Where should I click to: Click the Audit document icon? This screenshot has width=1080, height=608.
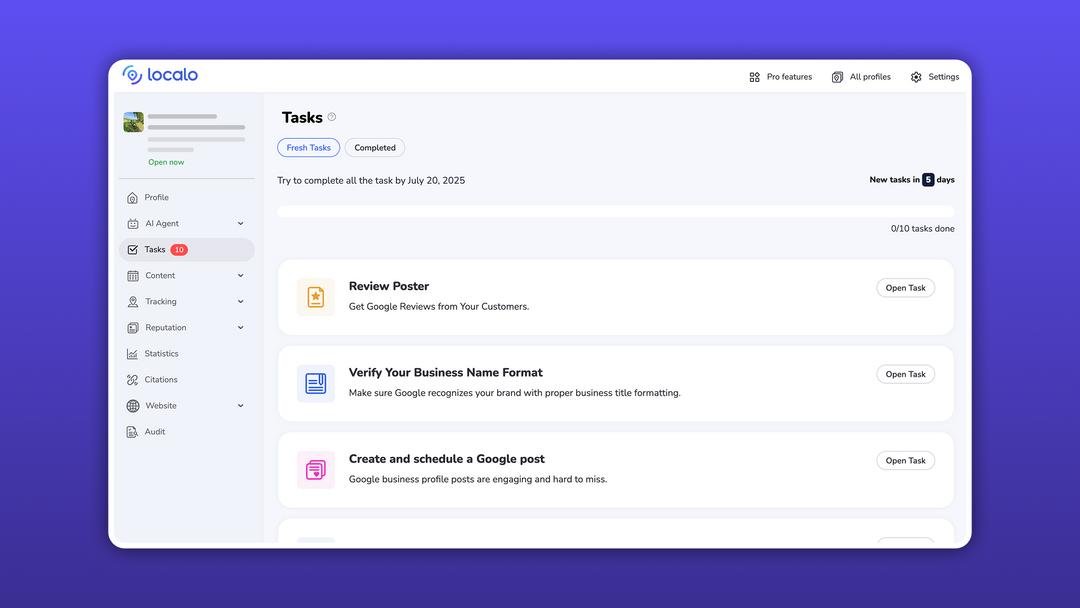tap(132, 432)
